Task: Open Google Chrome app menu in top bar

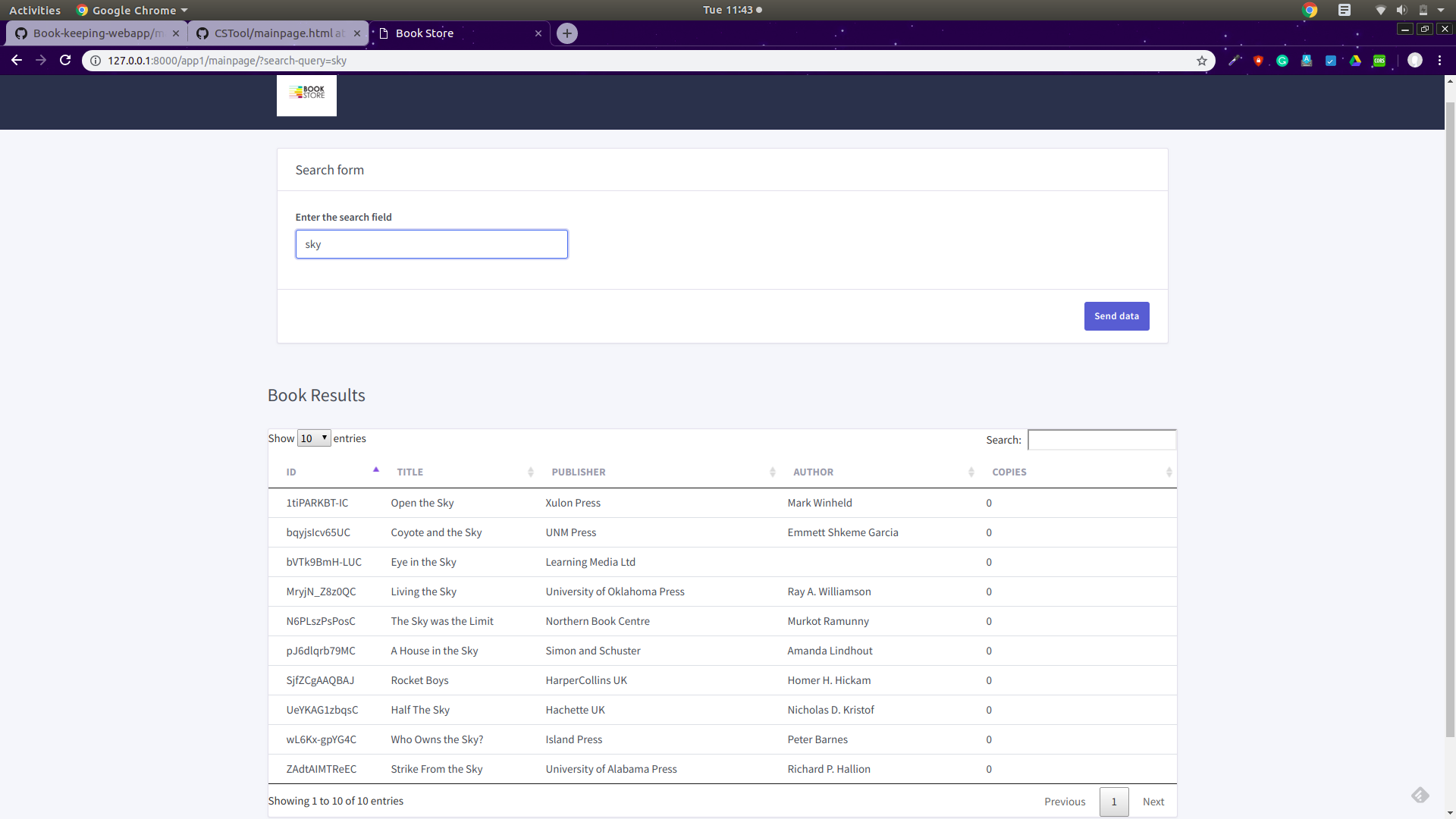Action: pyautogui.click(x=133, y=10)
